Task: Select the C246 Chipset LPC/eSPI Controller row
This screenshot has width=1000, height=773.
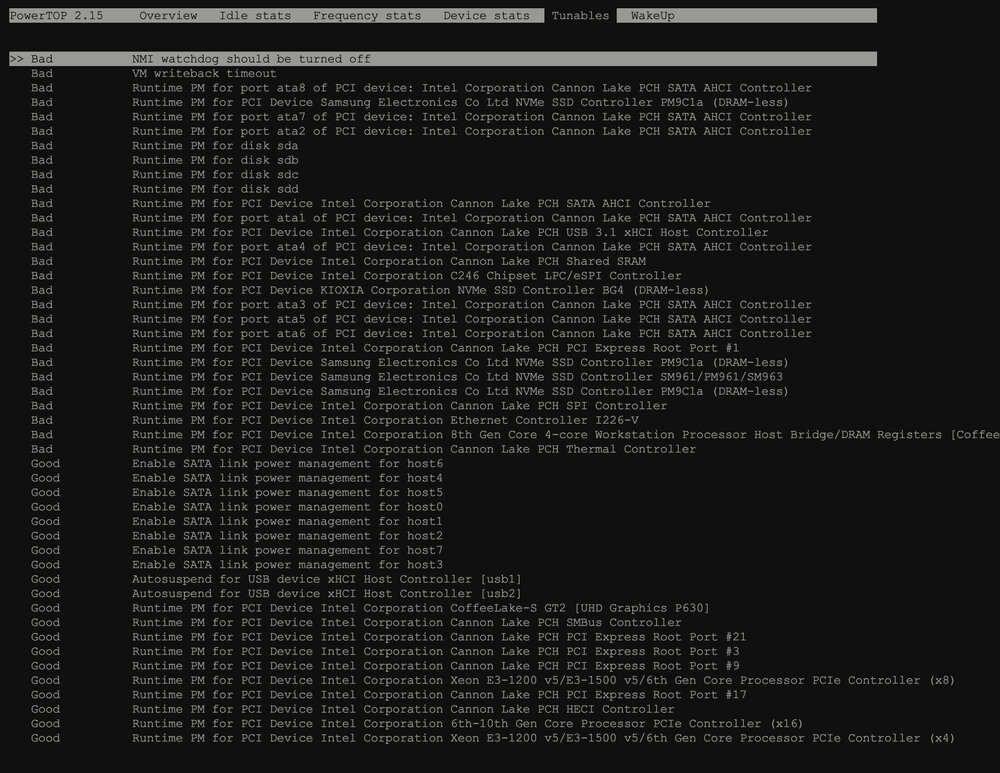Action: point(356,276)
